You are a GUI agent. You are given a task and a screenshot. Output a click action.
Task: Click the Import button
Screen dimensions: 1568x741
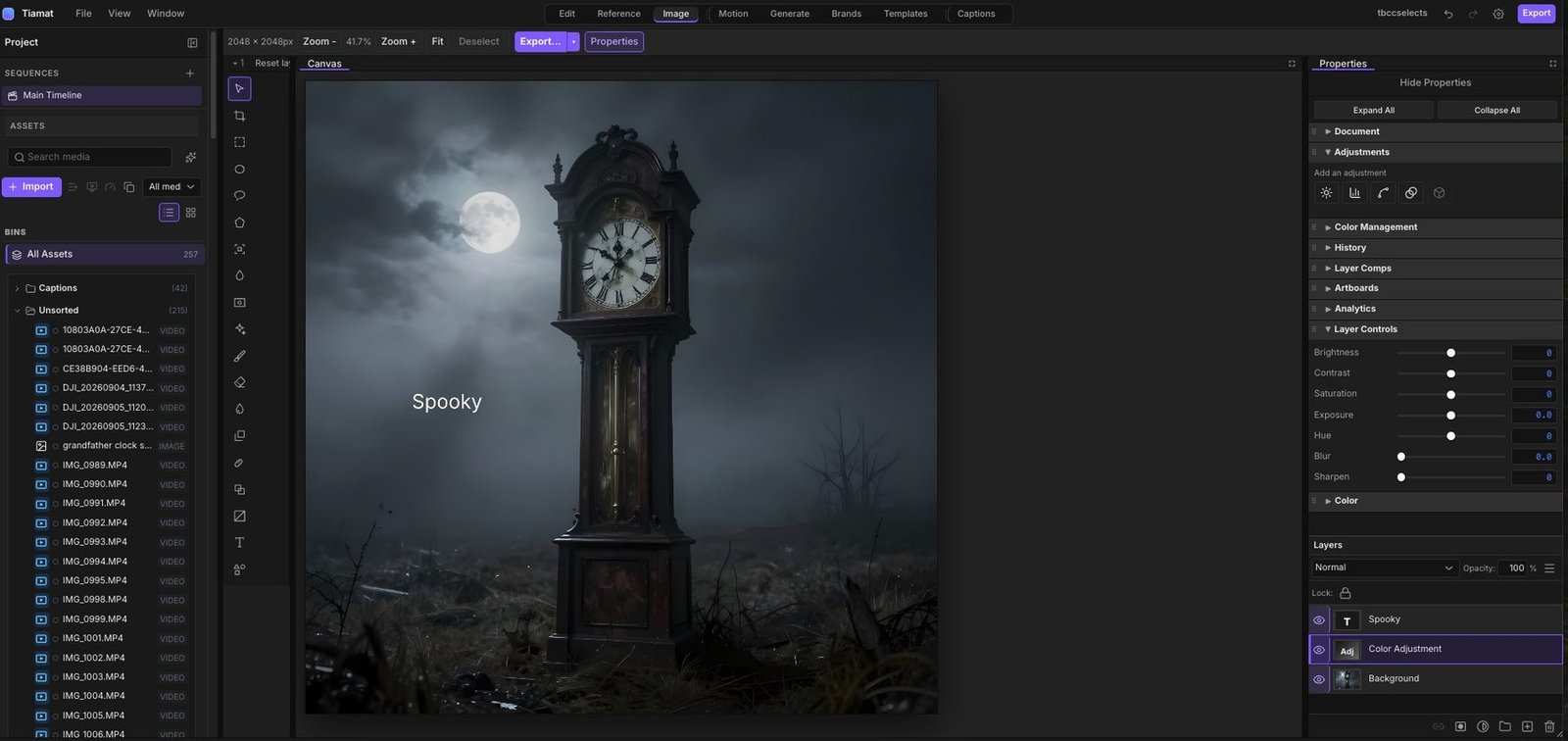[31, 187]
